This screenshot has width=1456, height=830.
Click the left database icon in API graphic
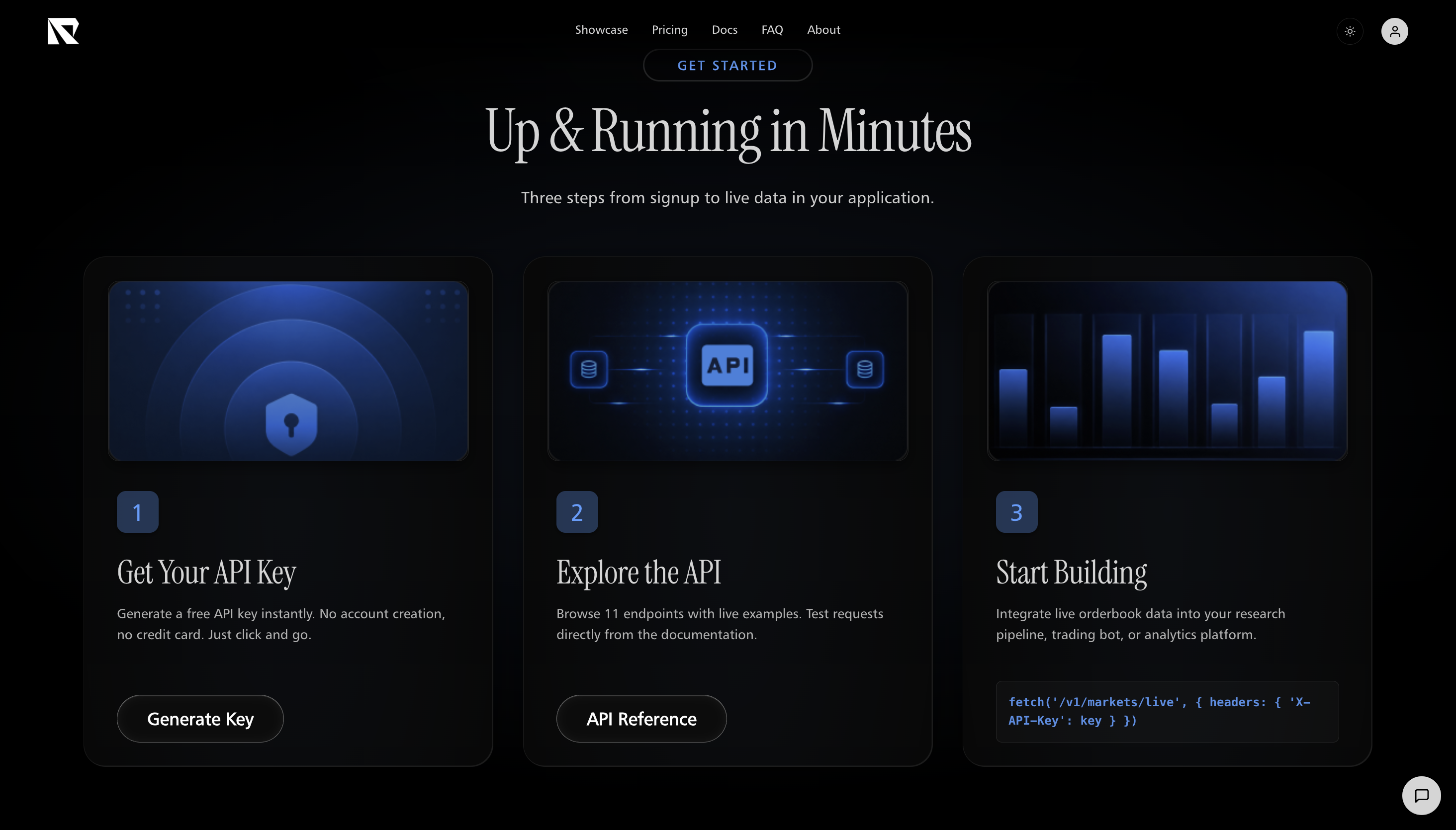tap(589, 369)
